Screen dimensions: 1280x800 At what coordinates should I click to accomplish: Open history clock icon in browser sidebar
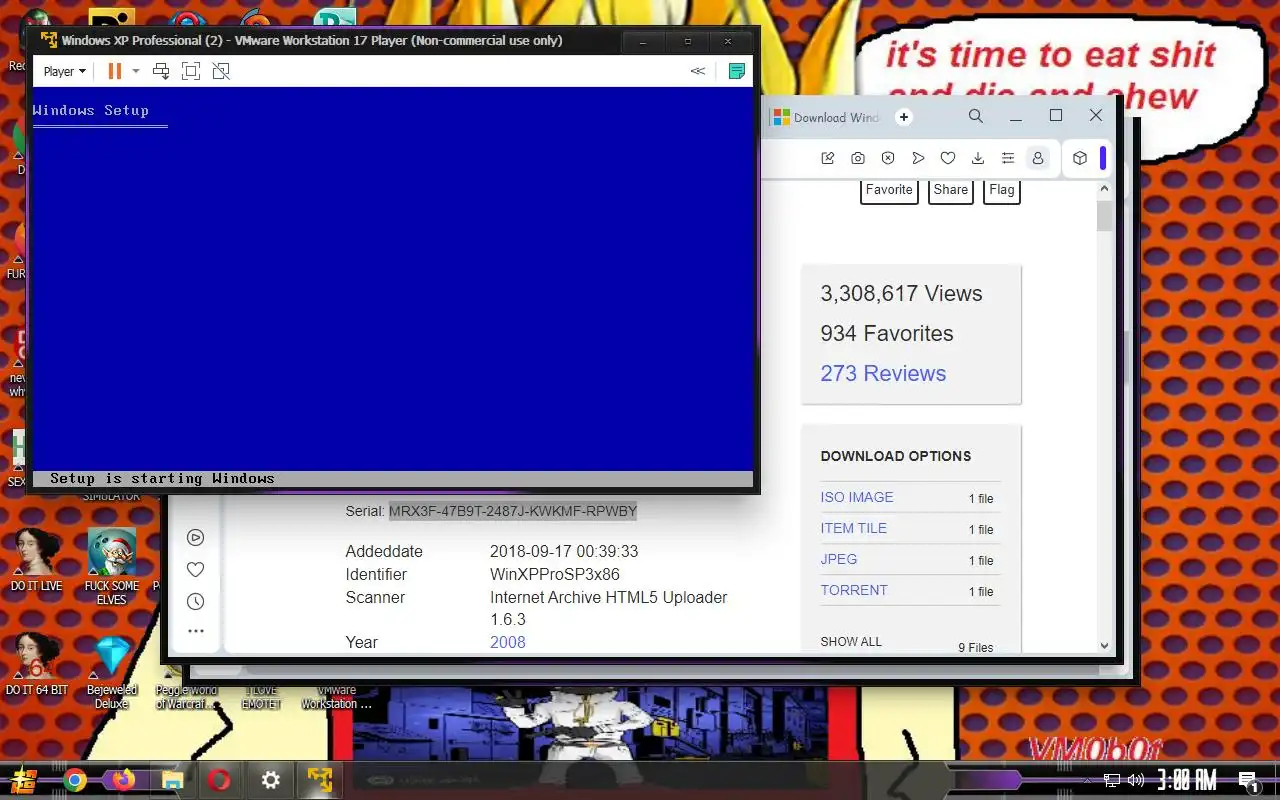click(x=196, y=601)
